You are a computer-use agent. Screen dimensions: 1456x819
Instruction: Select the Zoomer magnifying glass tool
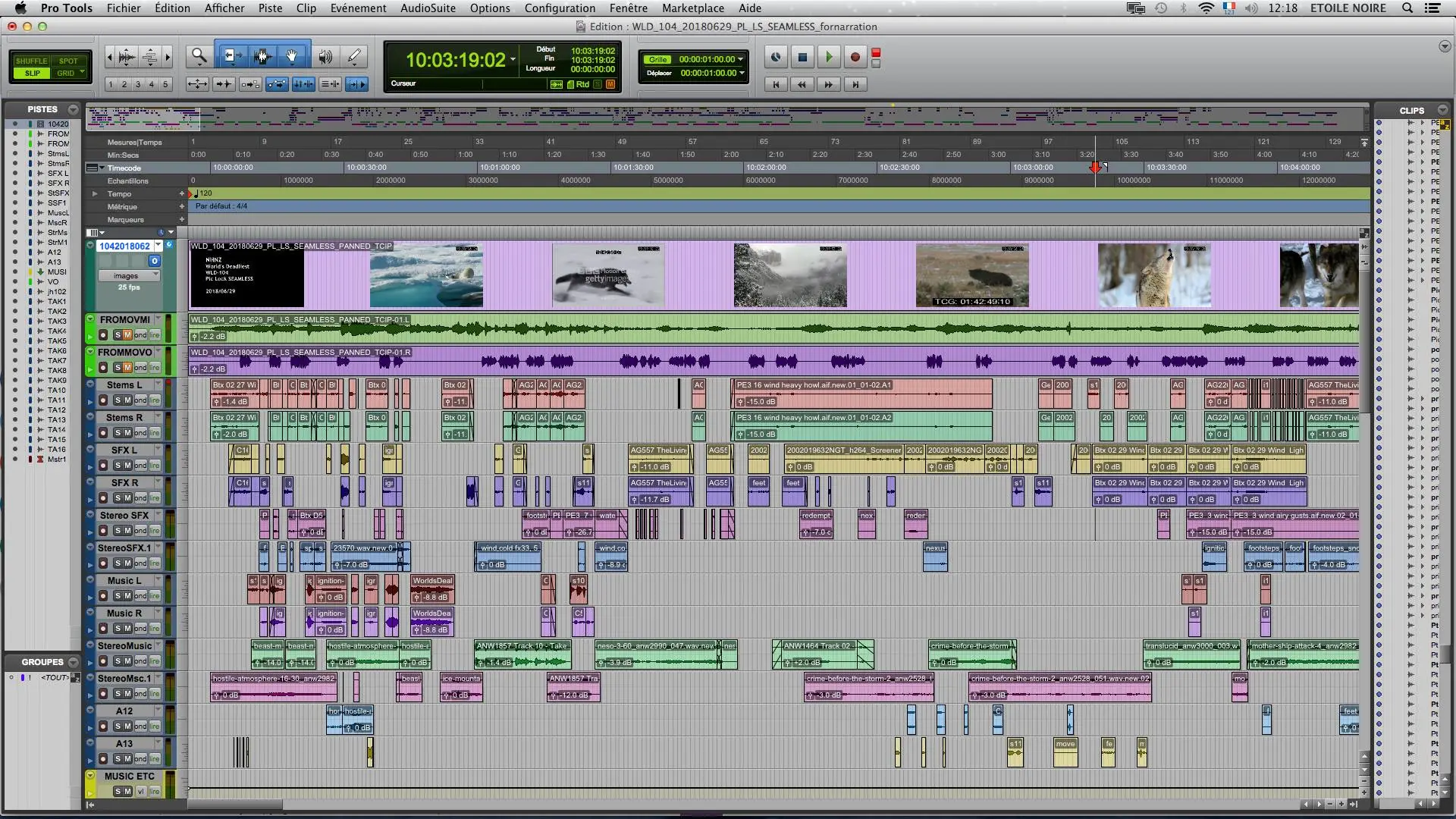coord(199,56)
